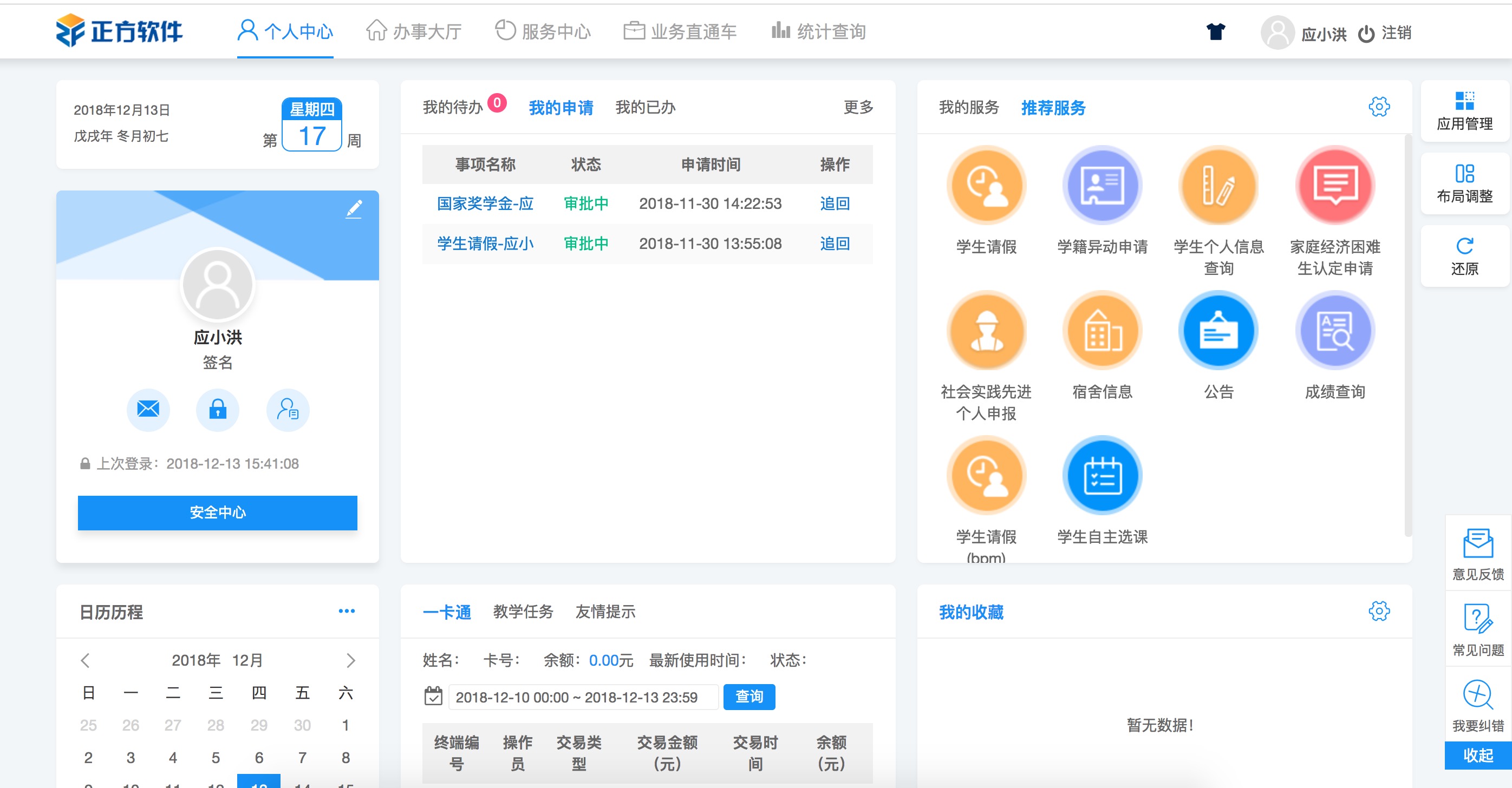Select the 服务中心 navigation tab
Screen dimensions: 1512x788
click(x=543, y=31)
